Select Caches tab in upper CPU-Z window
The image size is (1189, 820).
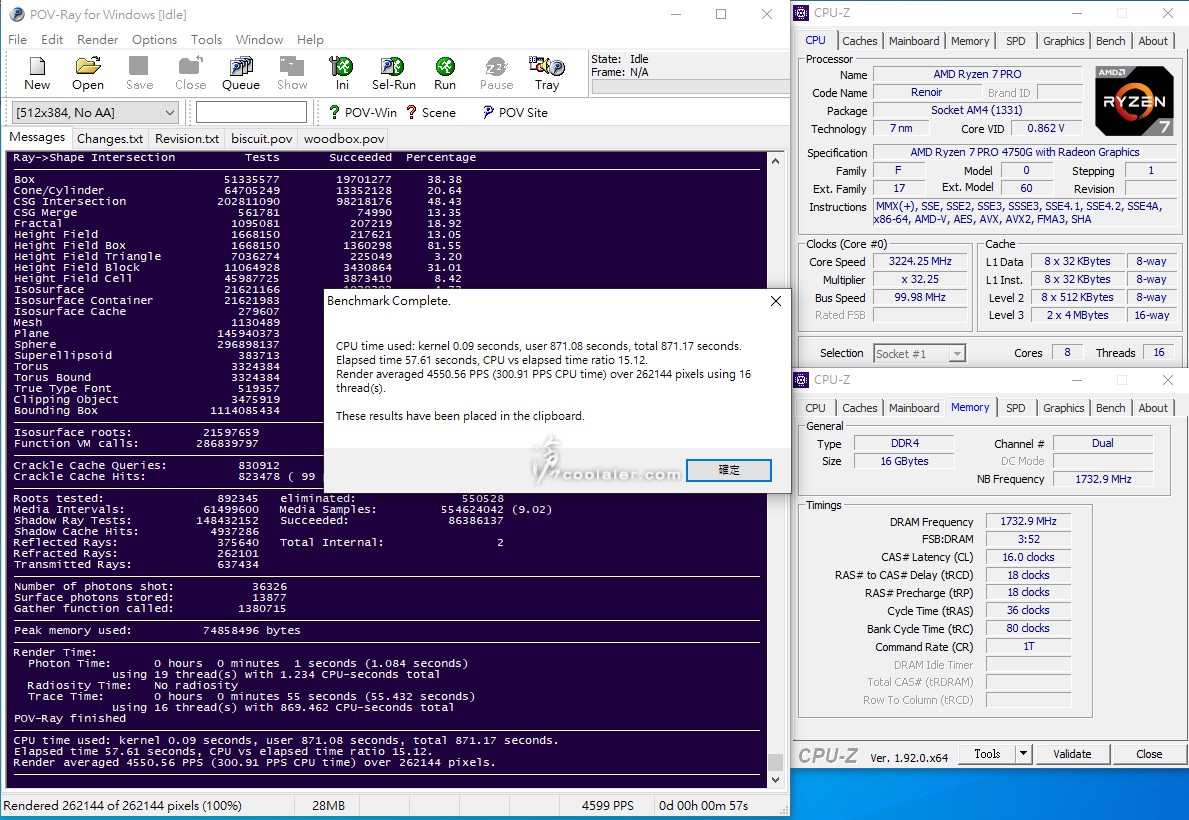point(860,41)
